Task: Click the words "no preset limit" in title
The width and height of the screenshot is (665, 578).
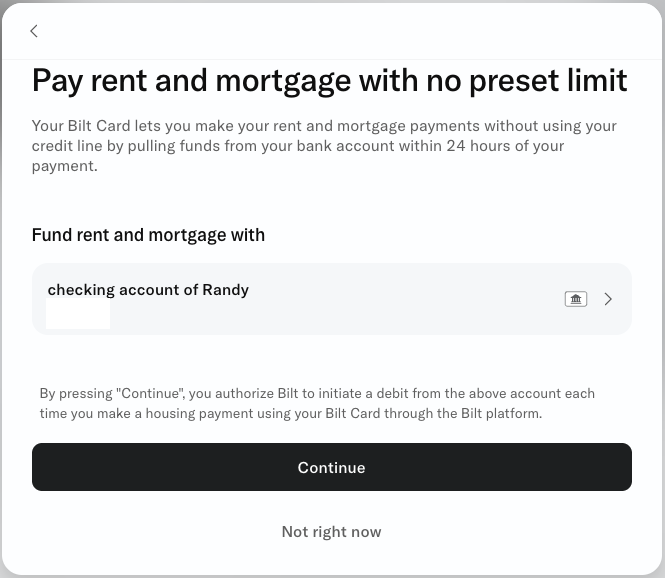Action: click(526, 80)
